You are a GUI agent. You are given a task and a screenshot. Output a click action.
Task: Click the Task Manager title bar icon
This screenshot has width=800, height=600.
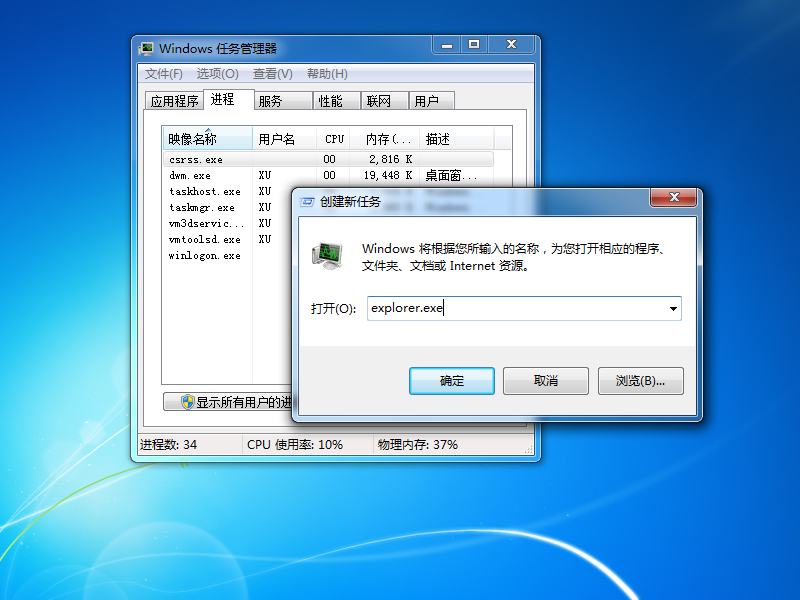(147, 48)
